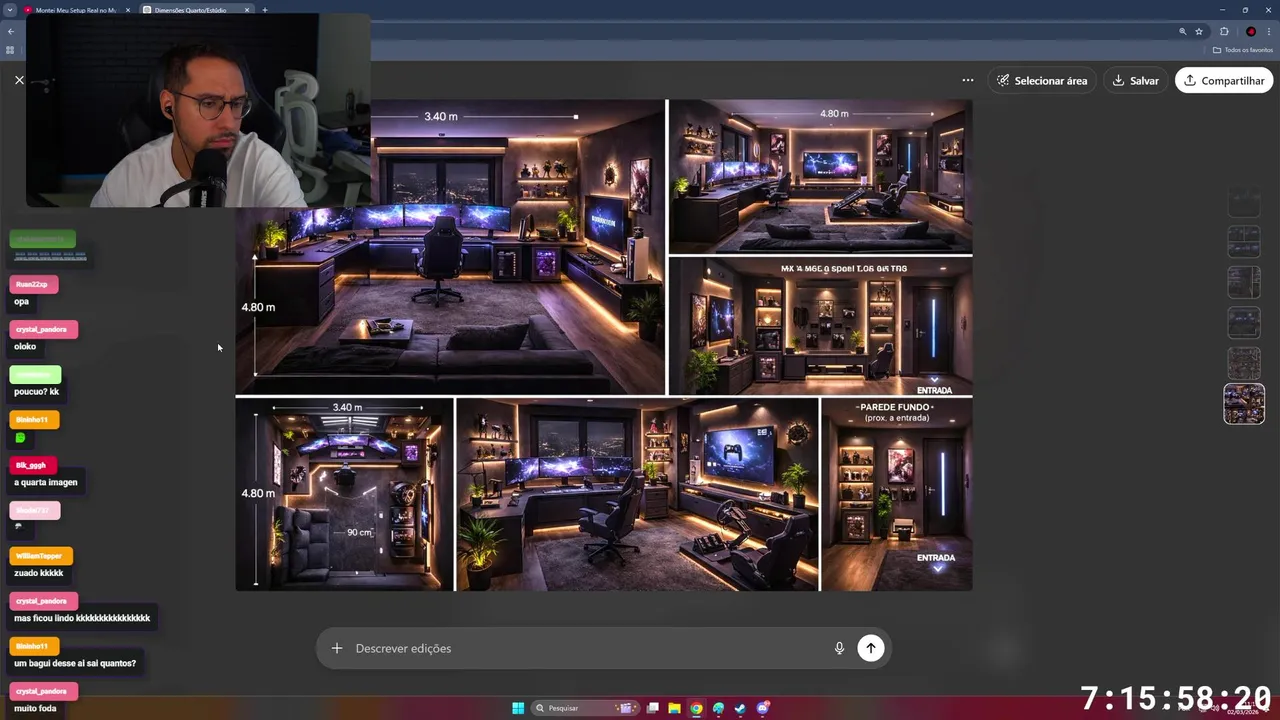Click the Salvar download button
This screenshot has height=720, width=1280.
pos(1135,80)
